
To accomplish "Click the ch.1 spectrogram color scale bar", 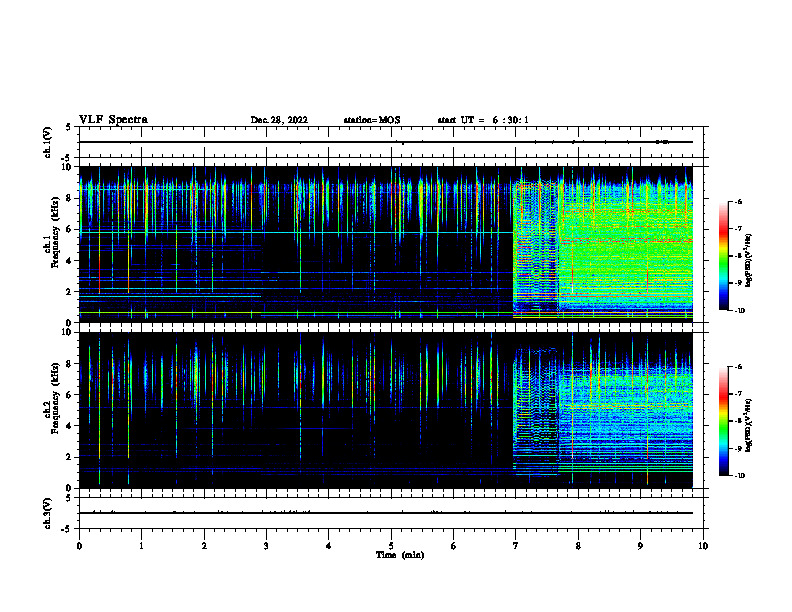I will [x=724, y=256].
